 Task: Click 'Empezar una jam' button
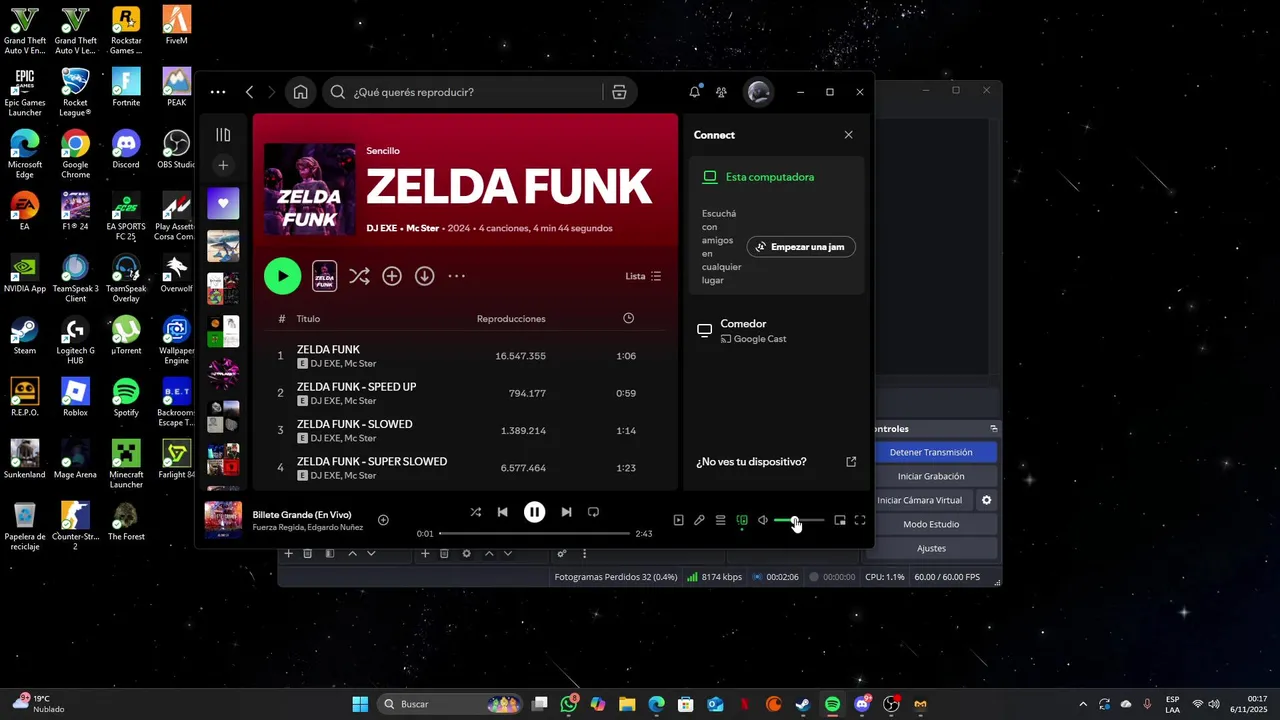(801, 247)
